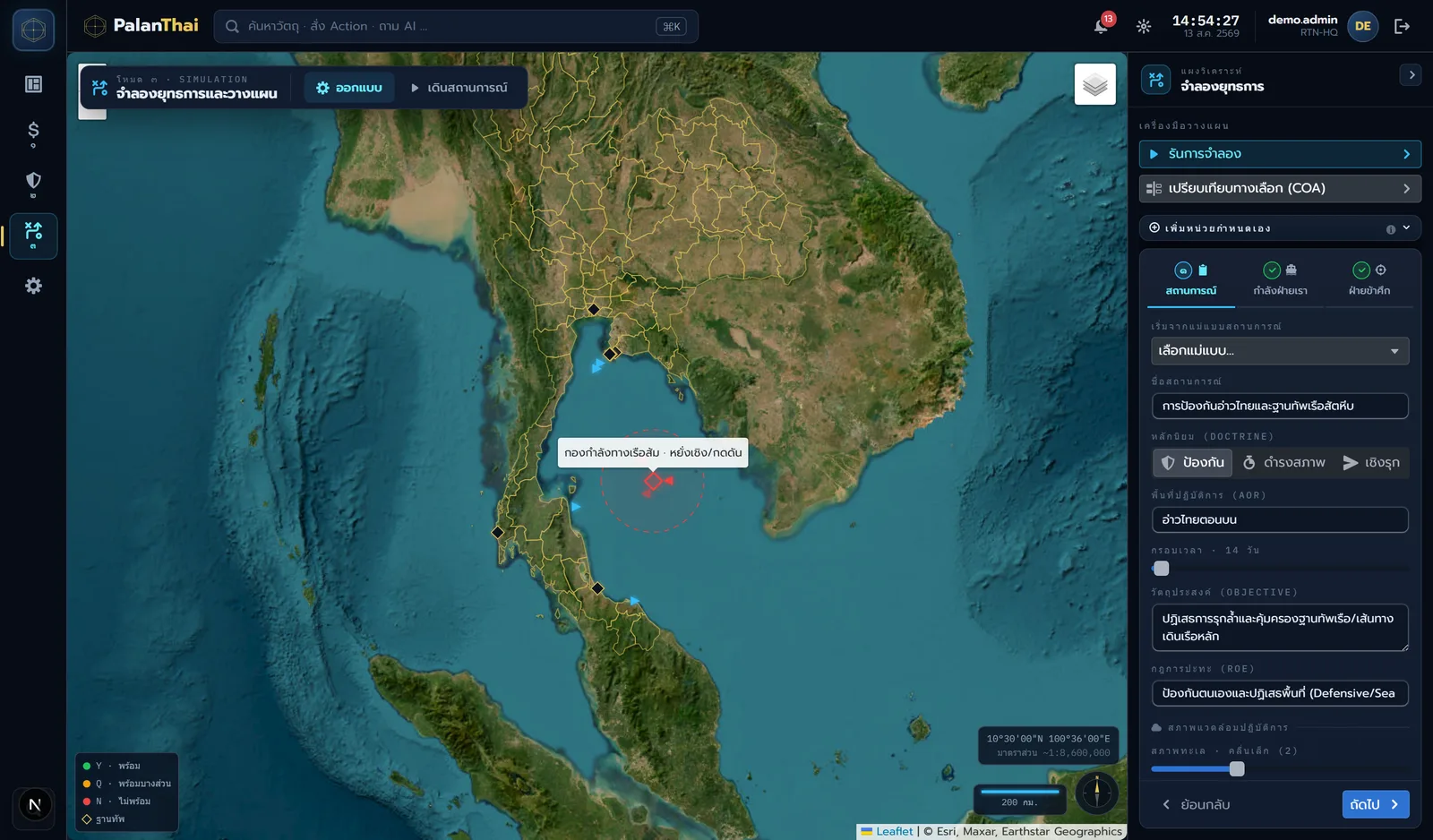Toggle the light/dark theme sun icon
The image size is (1433, 840).
(x=1144, y=26)
